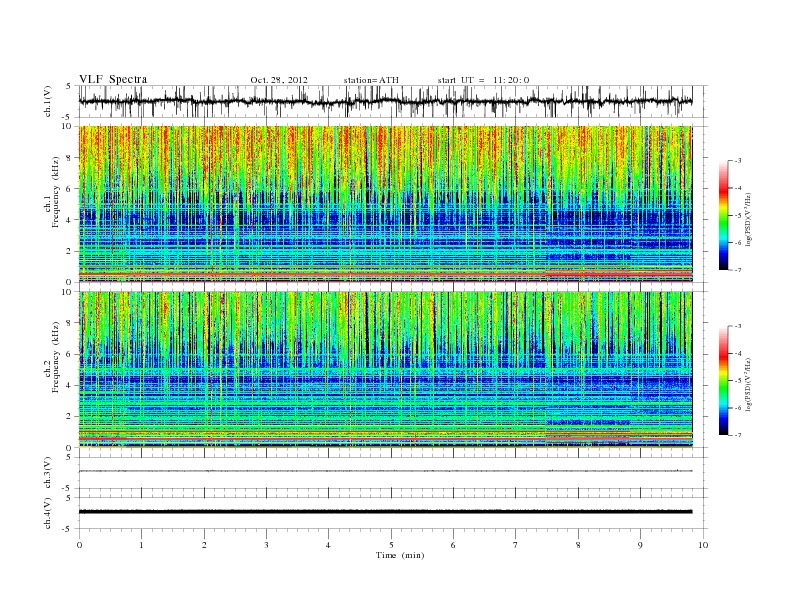792x612 pixels.
Task: Click the ch.2 spectrogram color bar
Action: point(723,381)
